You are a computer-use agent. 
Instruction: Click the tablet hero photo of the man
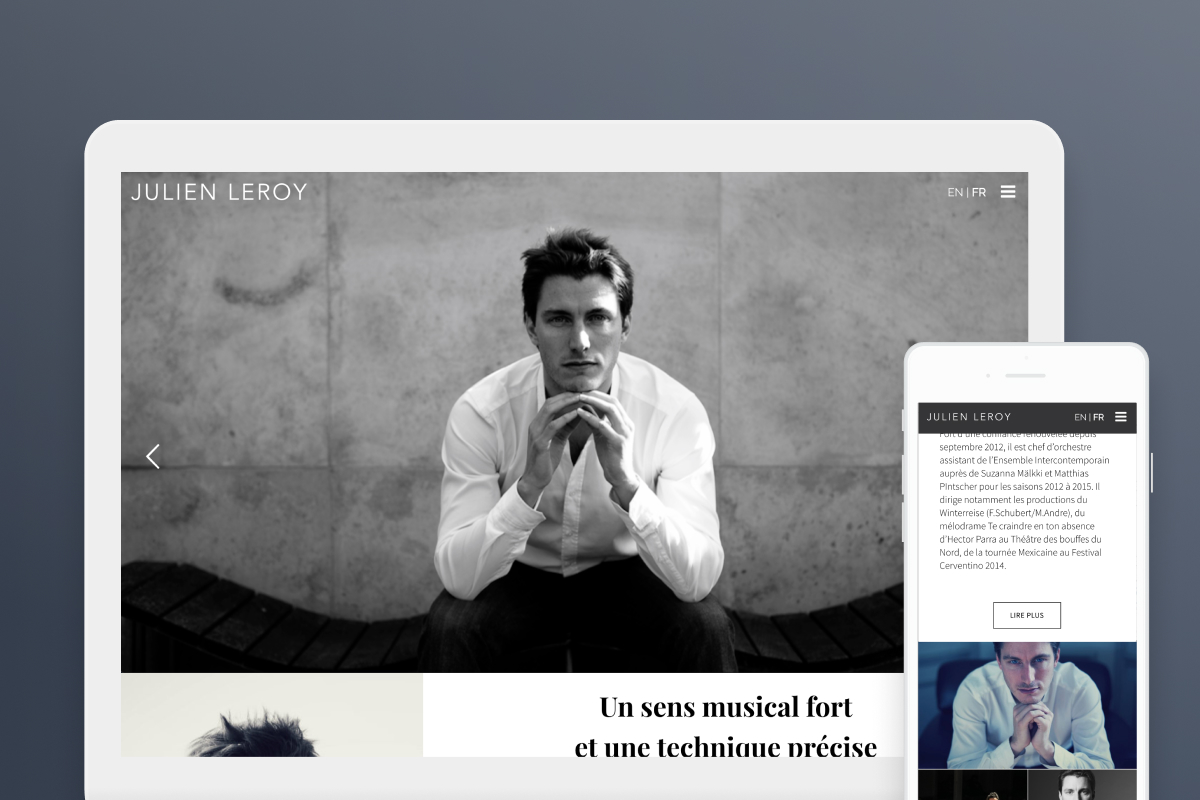point(574,422)
